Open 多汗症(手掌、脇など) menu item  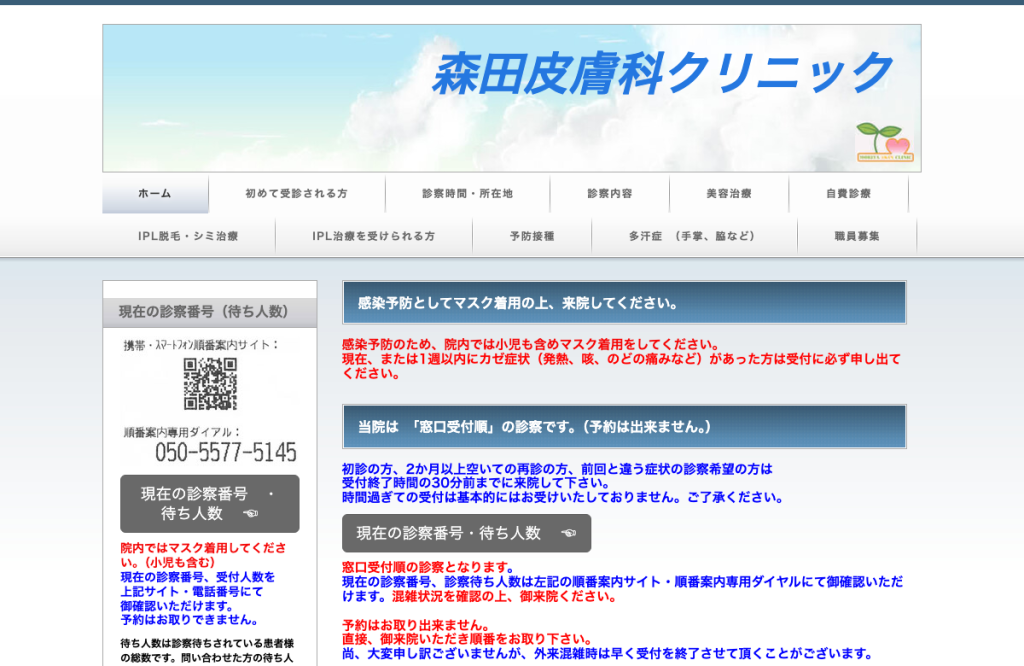click(x=694, y=236)
